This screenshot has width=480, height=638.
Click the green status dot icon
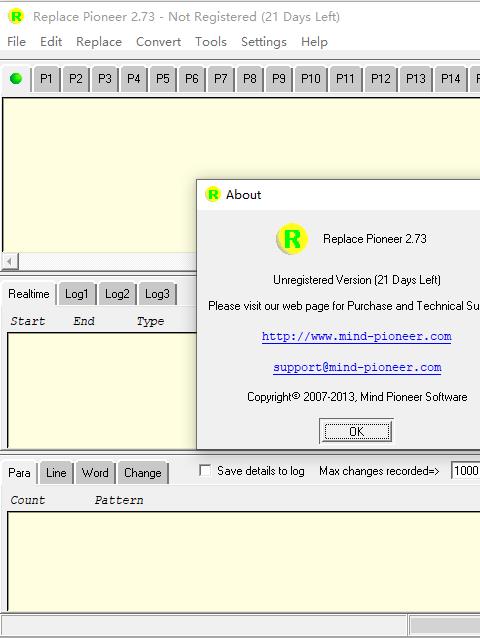pyautogui.click(x=16, y=78)
